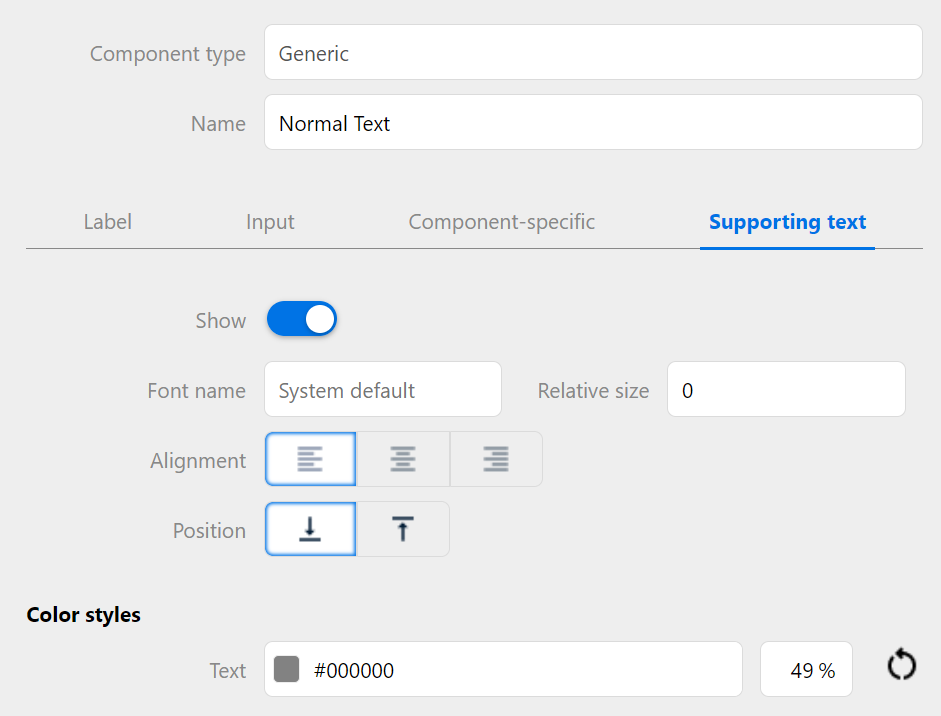Choose center alignment icon

click(x=403, y=460)
